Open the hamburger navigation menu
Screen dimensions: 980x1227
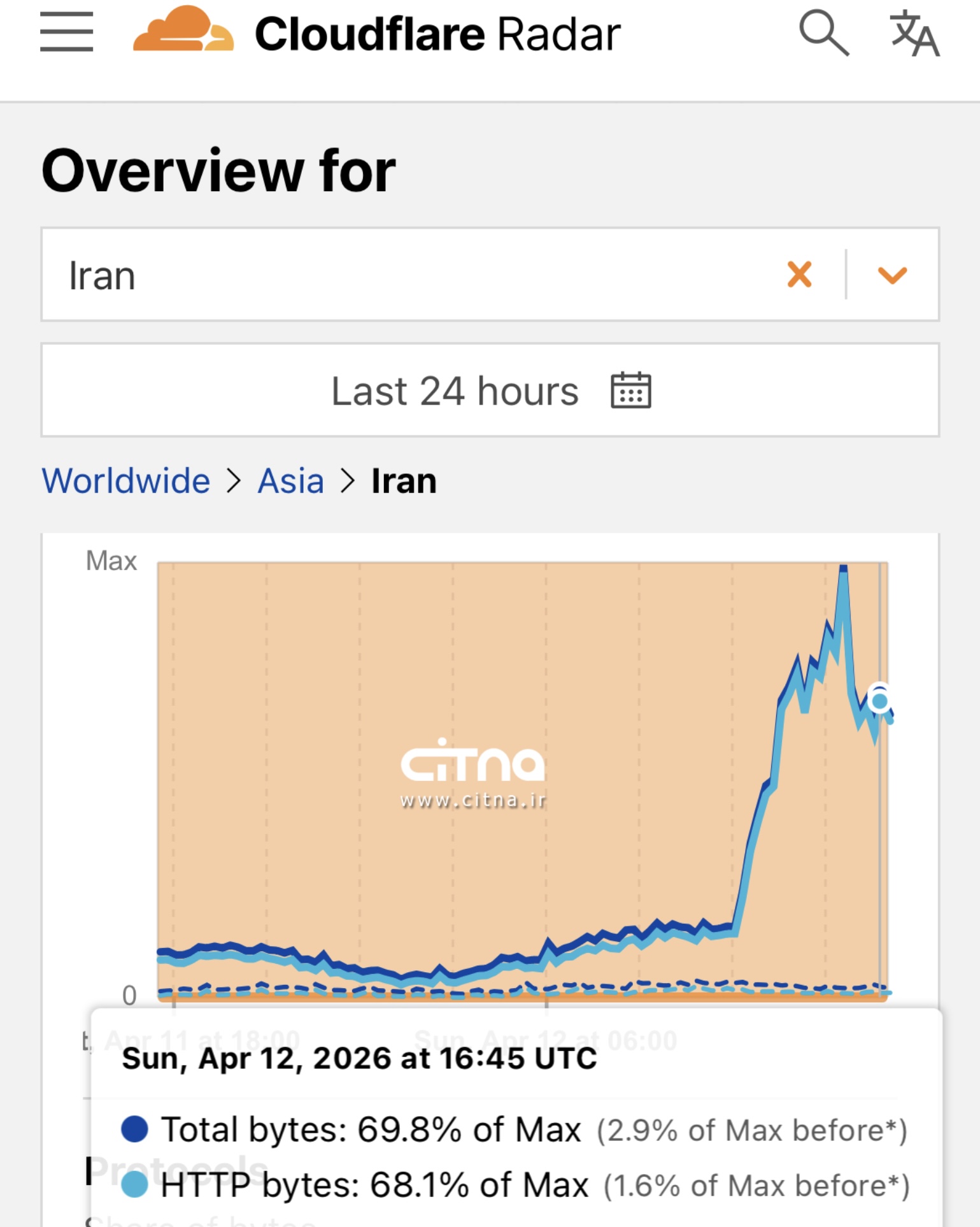(66, 32)
